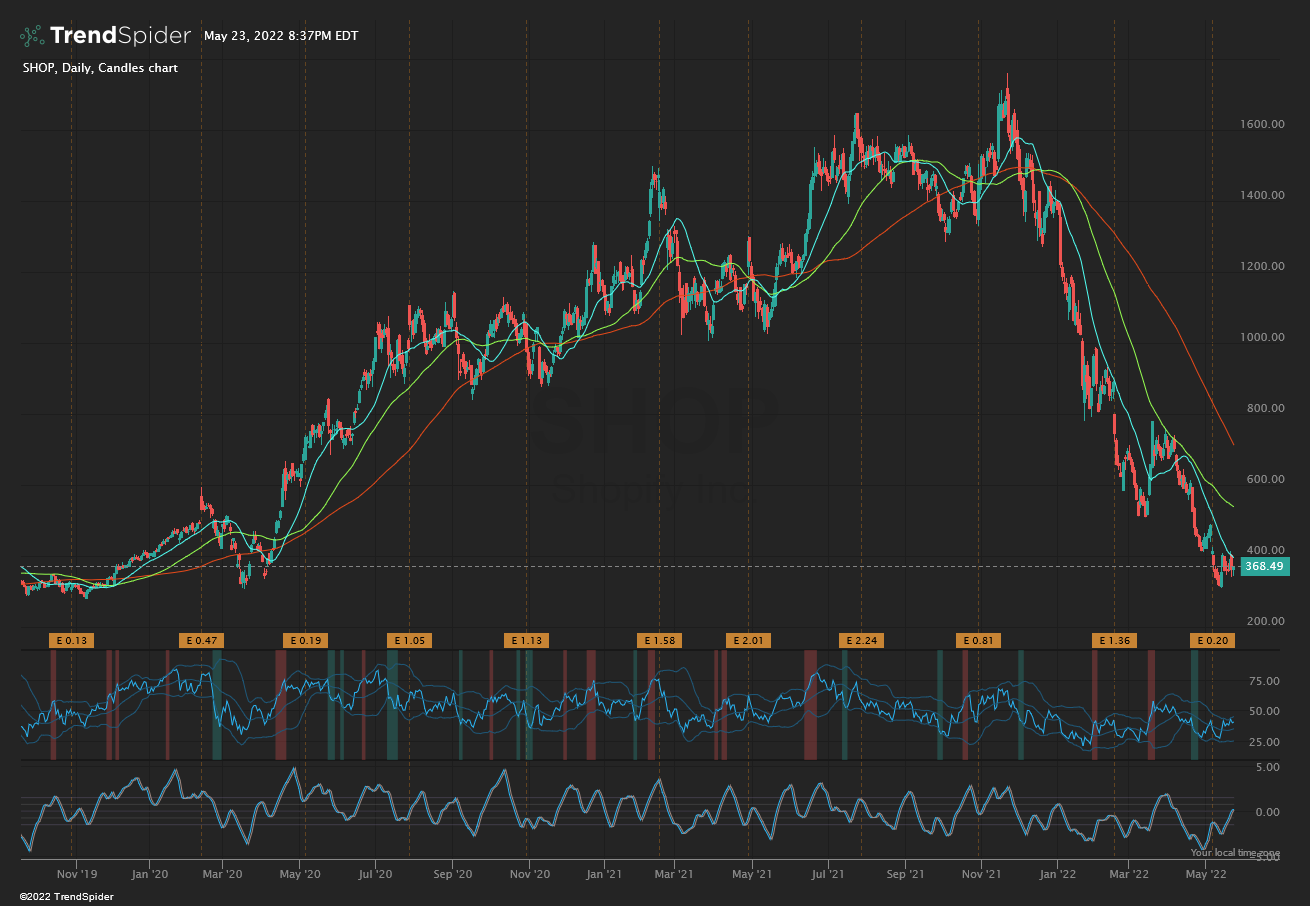The height and width of the screenshot is (906, 1310).
Task: Click the TrendSpider spider logo icon
Action: click(x=32, y=36)
